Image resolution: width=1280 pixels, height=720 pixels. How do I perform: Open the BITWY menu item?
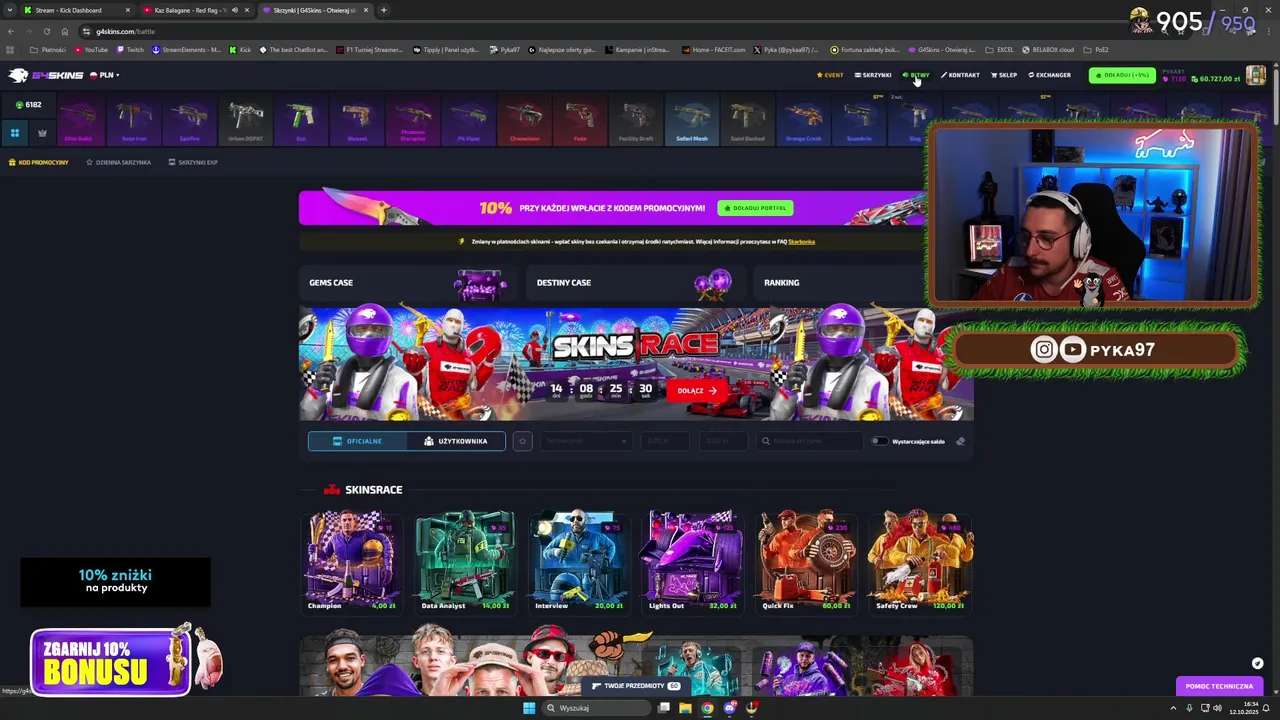click(x=916, y=75)
